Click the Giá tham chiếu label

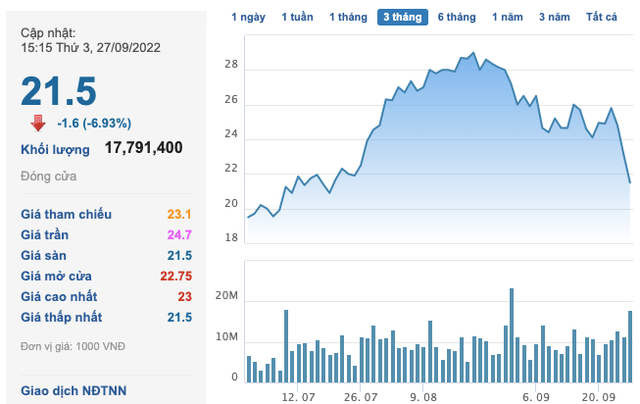(66, 214)
